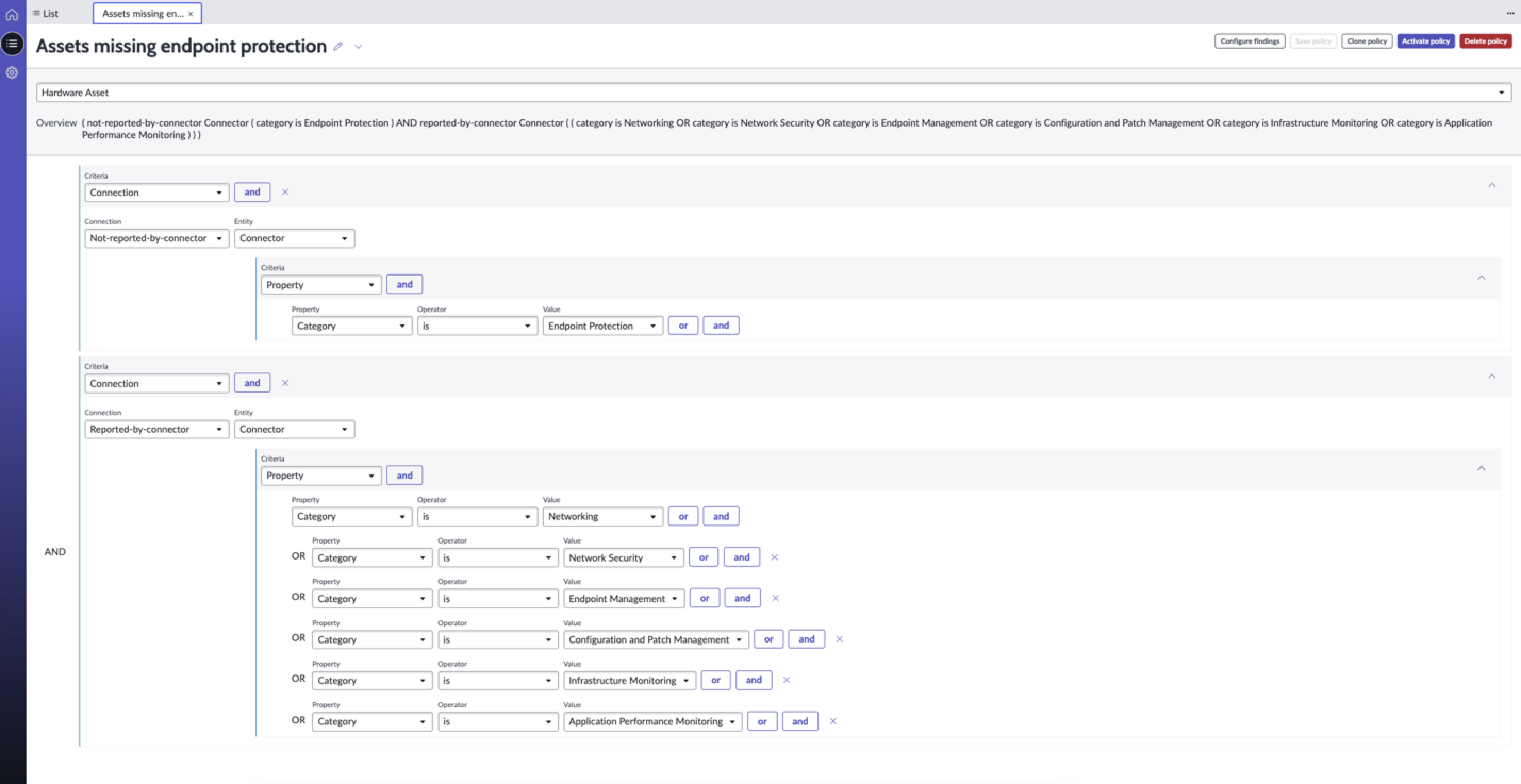Remove the first Connection criteria
The height and width of the screenshot is (784, 1521).
[285, 193]
